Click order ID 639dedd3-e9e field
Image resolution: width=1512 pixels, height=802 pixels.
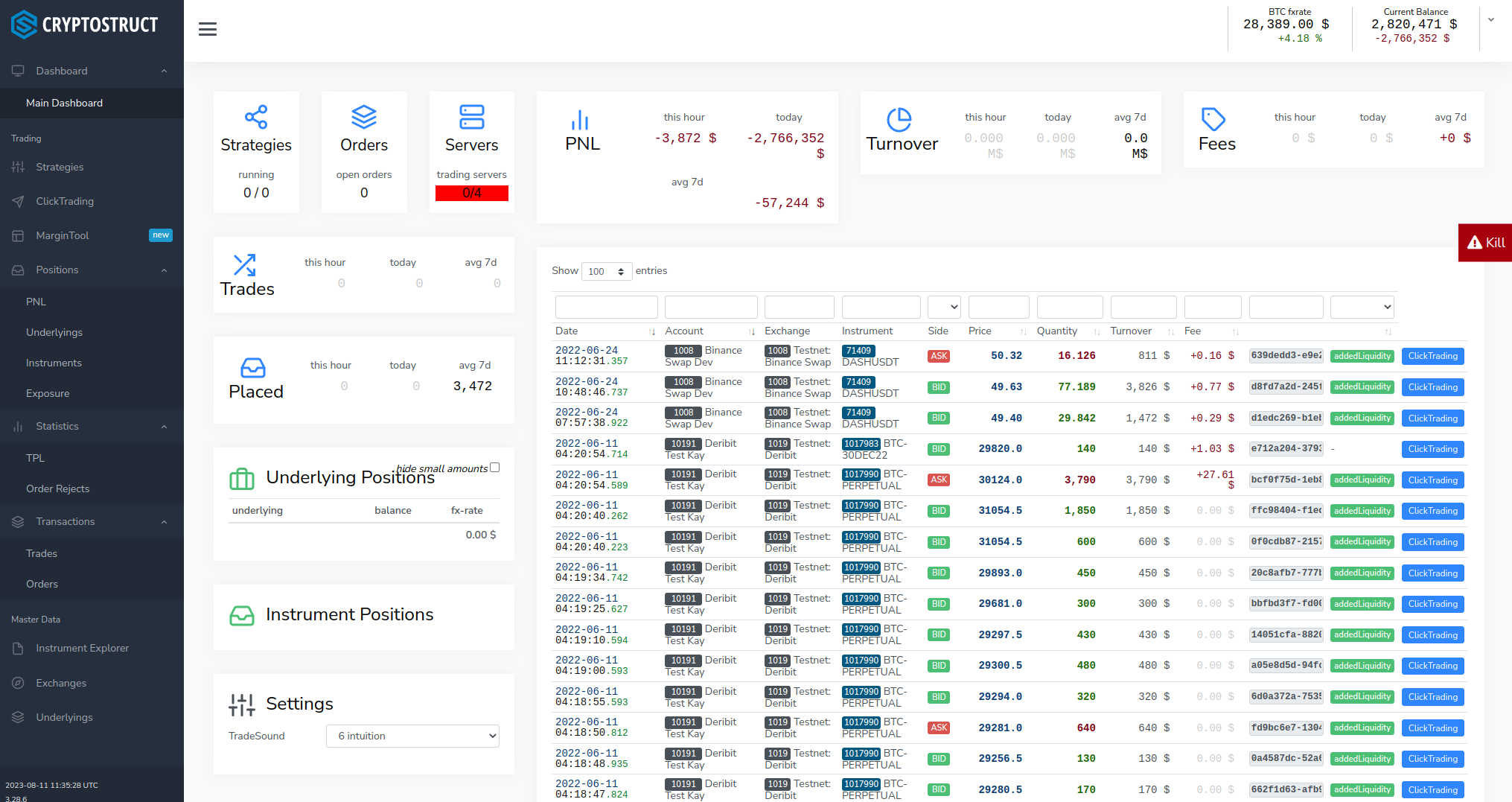(x=1286, y=356)
